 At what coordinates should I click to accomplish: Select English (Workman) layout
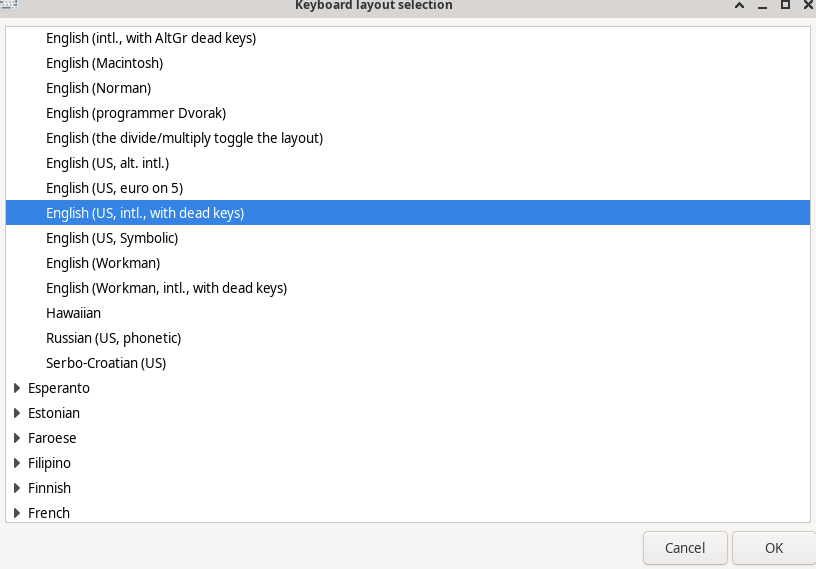(x=407, y=263)
